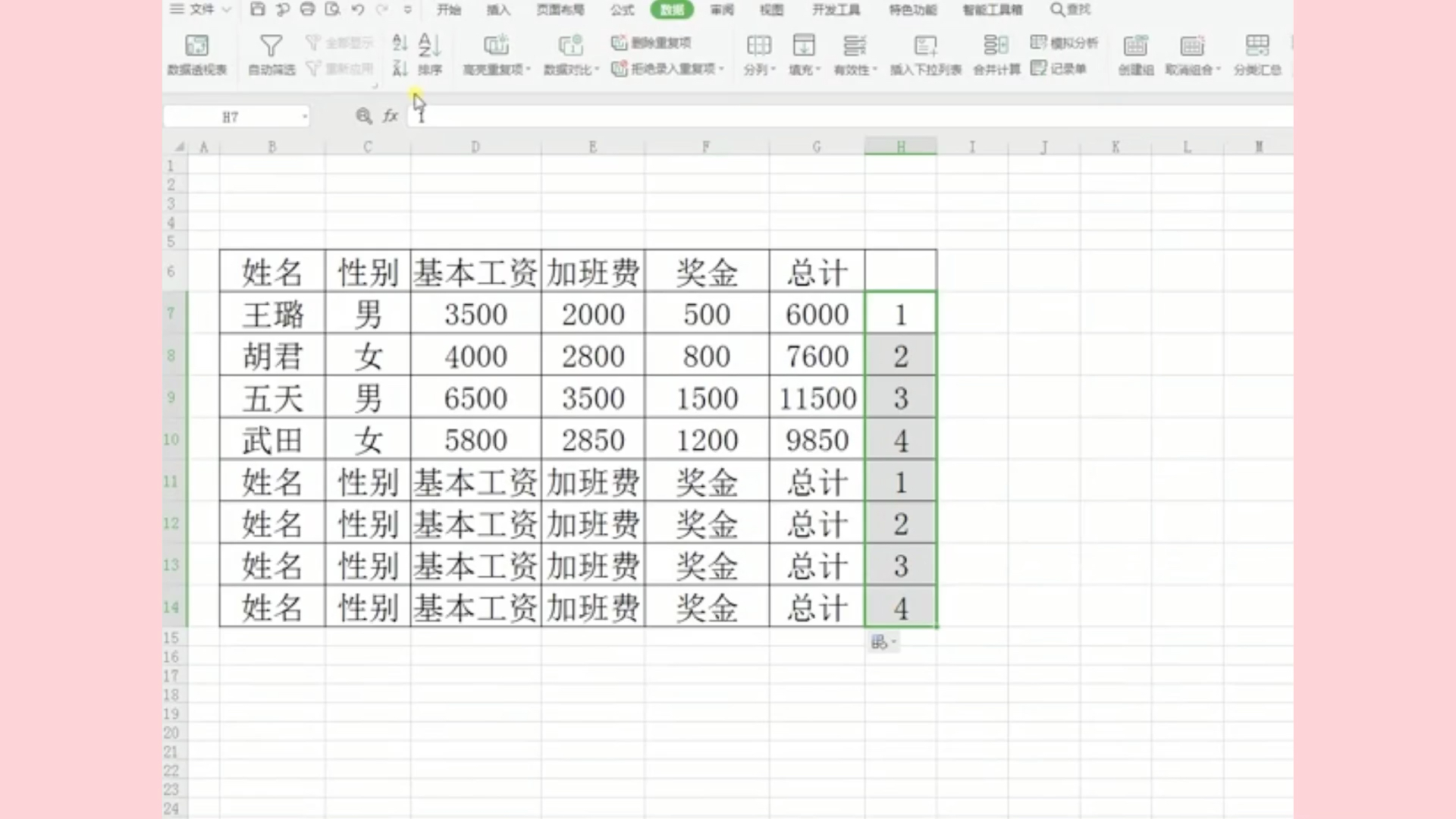Switch to the 页面布局 Page Layout tab
Screen dimensions: 1456x819
click(x=560, y=9)
